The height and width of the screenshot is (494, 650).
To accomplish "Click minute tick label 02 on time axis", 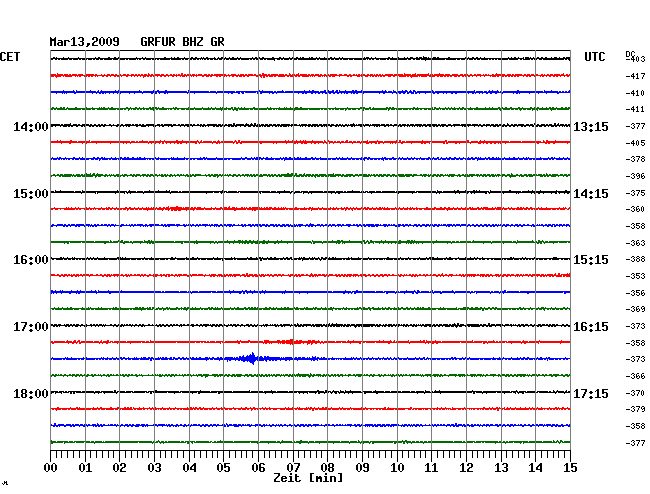I will point(119,467).
